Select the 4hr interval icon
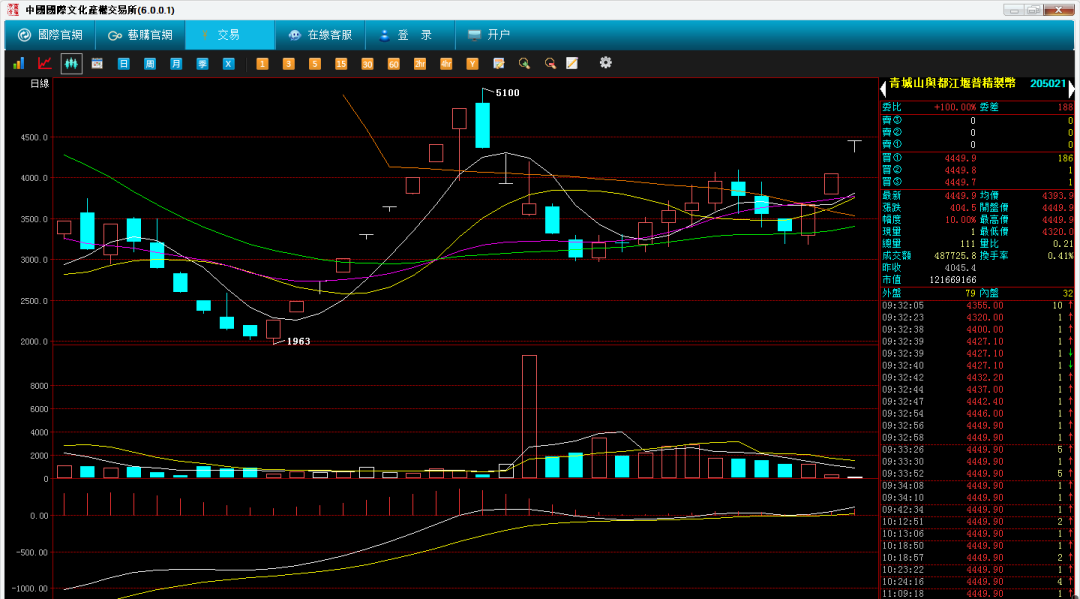This screenshot has height=599, width=1080. [446, 63]
